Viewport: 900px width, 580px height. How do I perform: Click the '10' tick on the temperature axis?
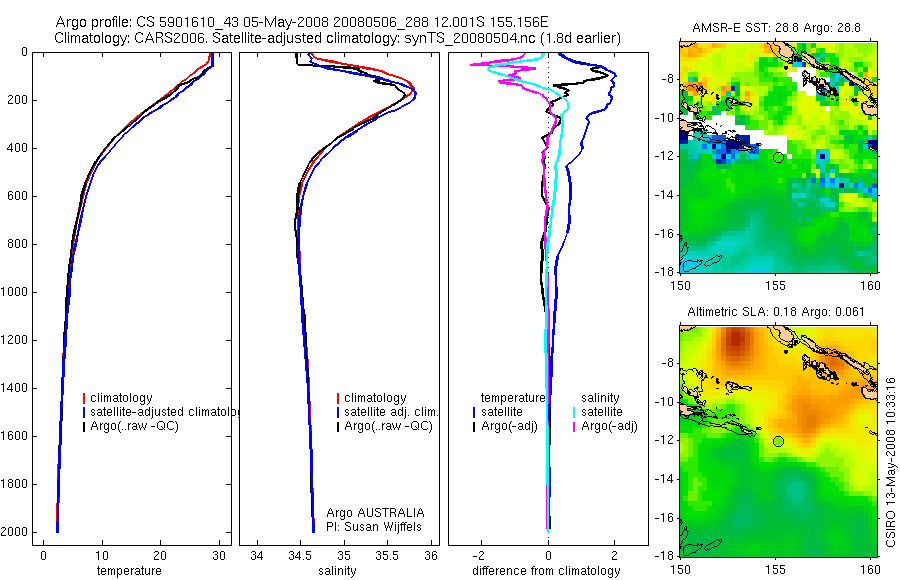[x=102, y=556]
